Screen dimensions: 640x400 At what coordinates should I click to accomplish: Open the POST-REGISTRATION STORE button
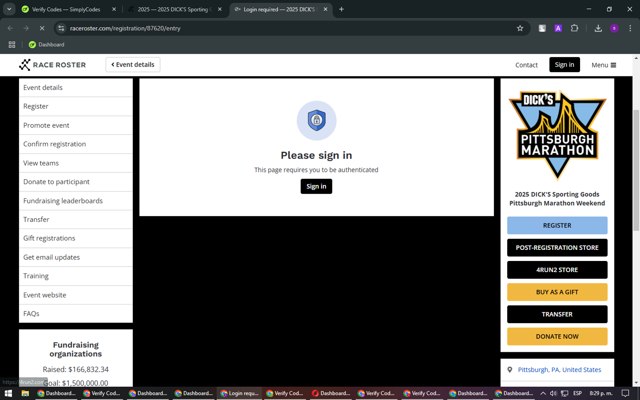(x=557, y=248)
